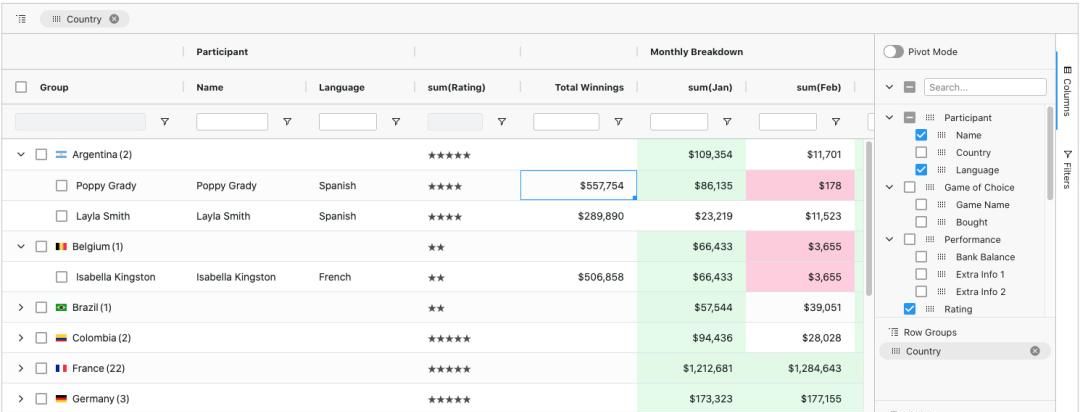This screenshot has width=1080, height=412.
Task: Collapse the Argentina group row
Action: point(21,154)
